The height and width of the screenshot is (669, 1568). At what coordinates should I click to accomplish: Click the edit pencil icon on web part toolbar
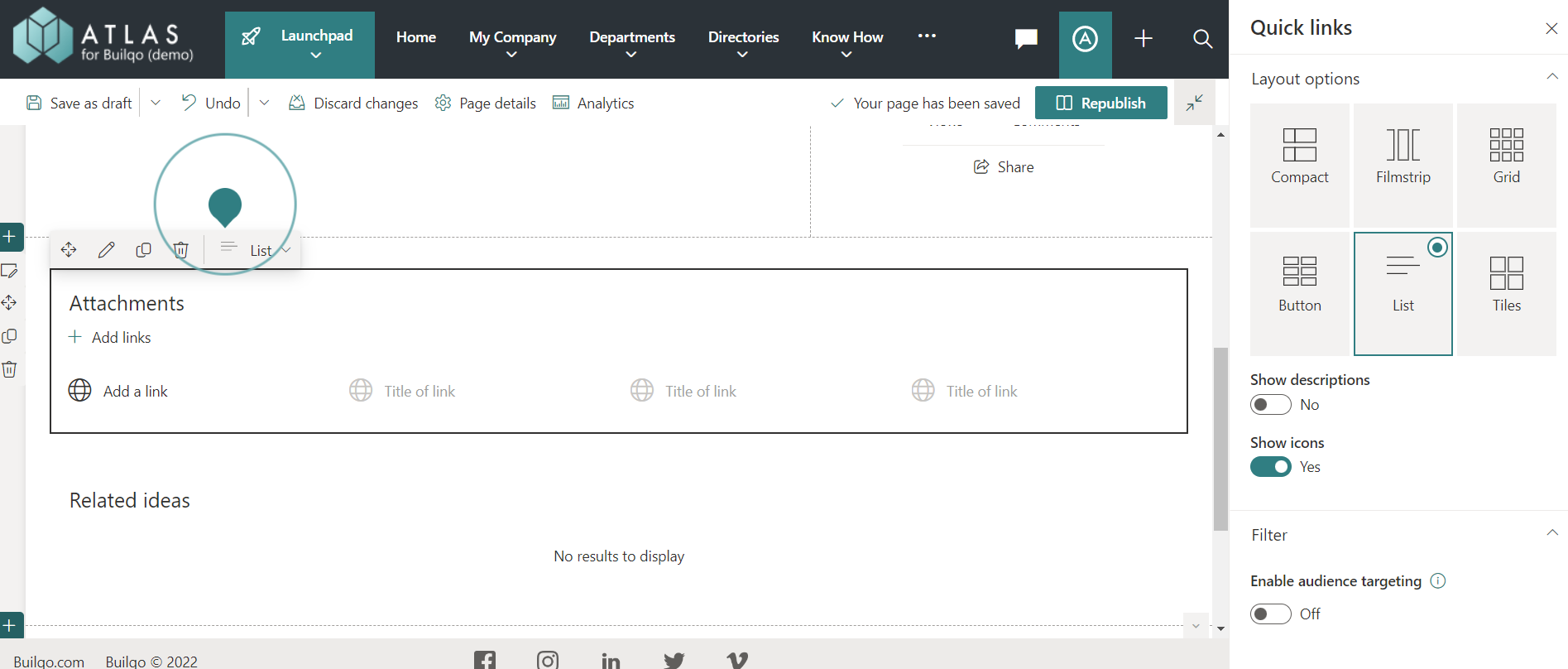click(x=106, y=250)
